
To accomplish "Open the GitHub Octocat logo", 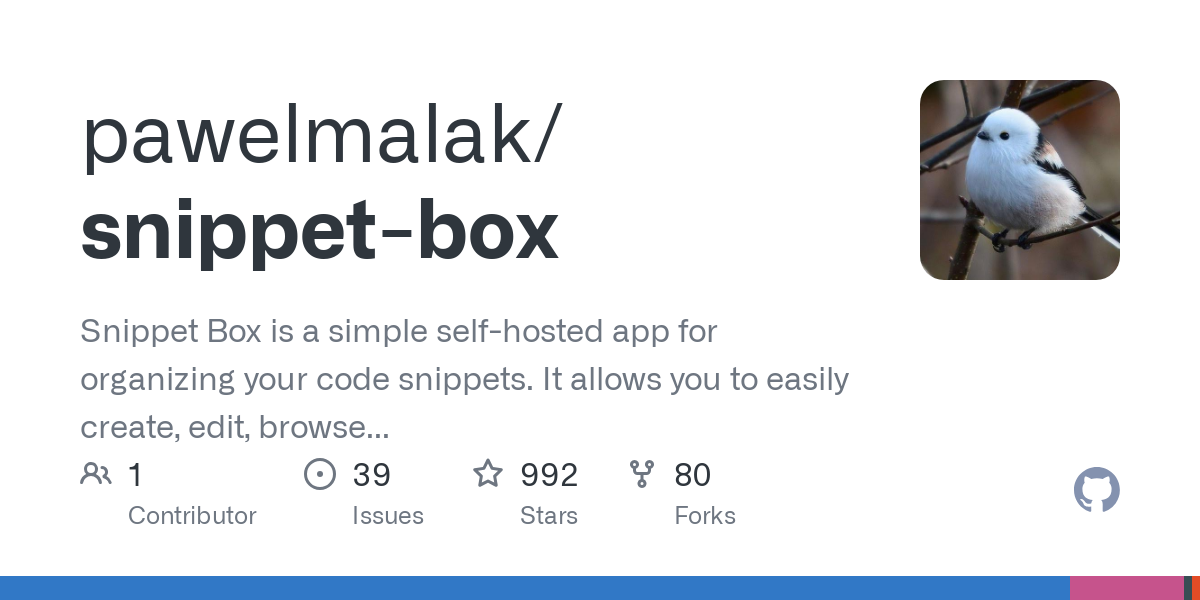I will click(1097, 490).
